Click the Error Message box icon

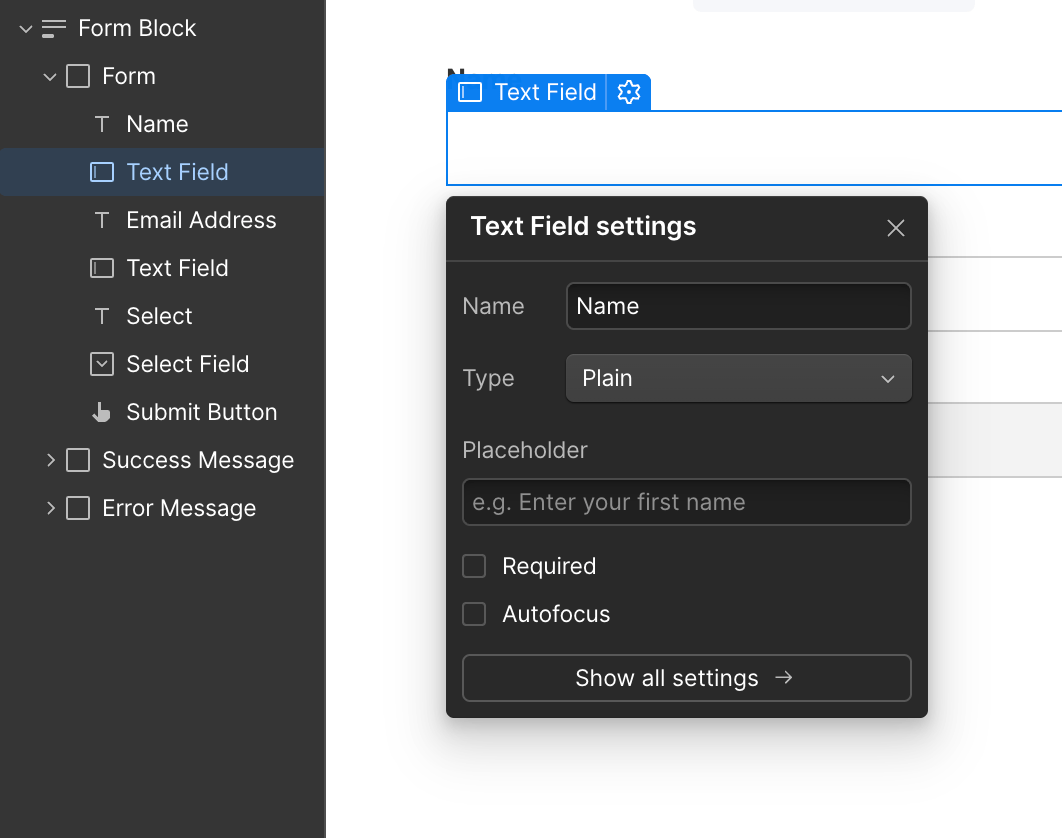click(78, 508)
